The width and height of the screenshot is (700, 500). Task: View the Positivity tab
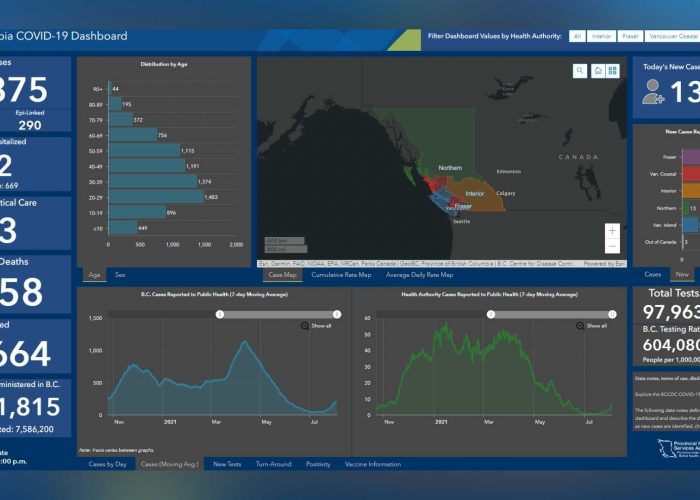pos(318,464)
